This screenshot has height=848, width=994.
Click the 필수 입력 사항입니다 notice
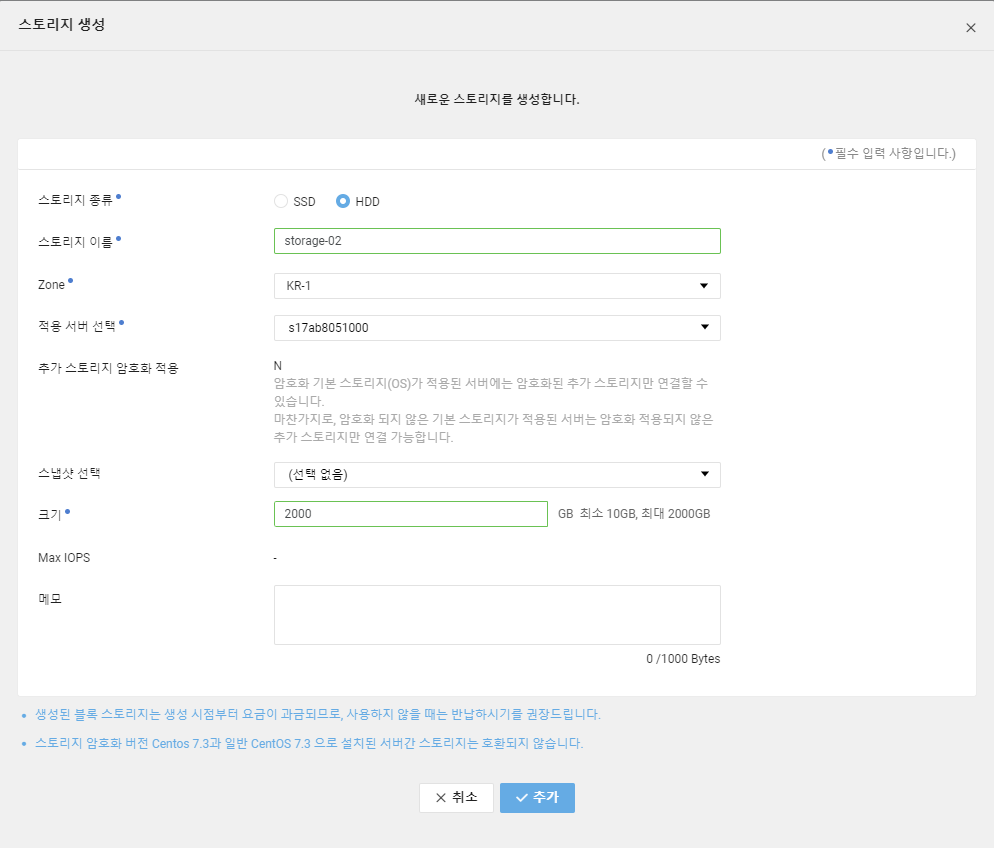coord(890,153)
